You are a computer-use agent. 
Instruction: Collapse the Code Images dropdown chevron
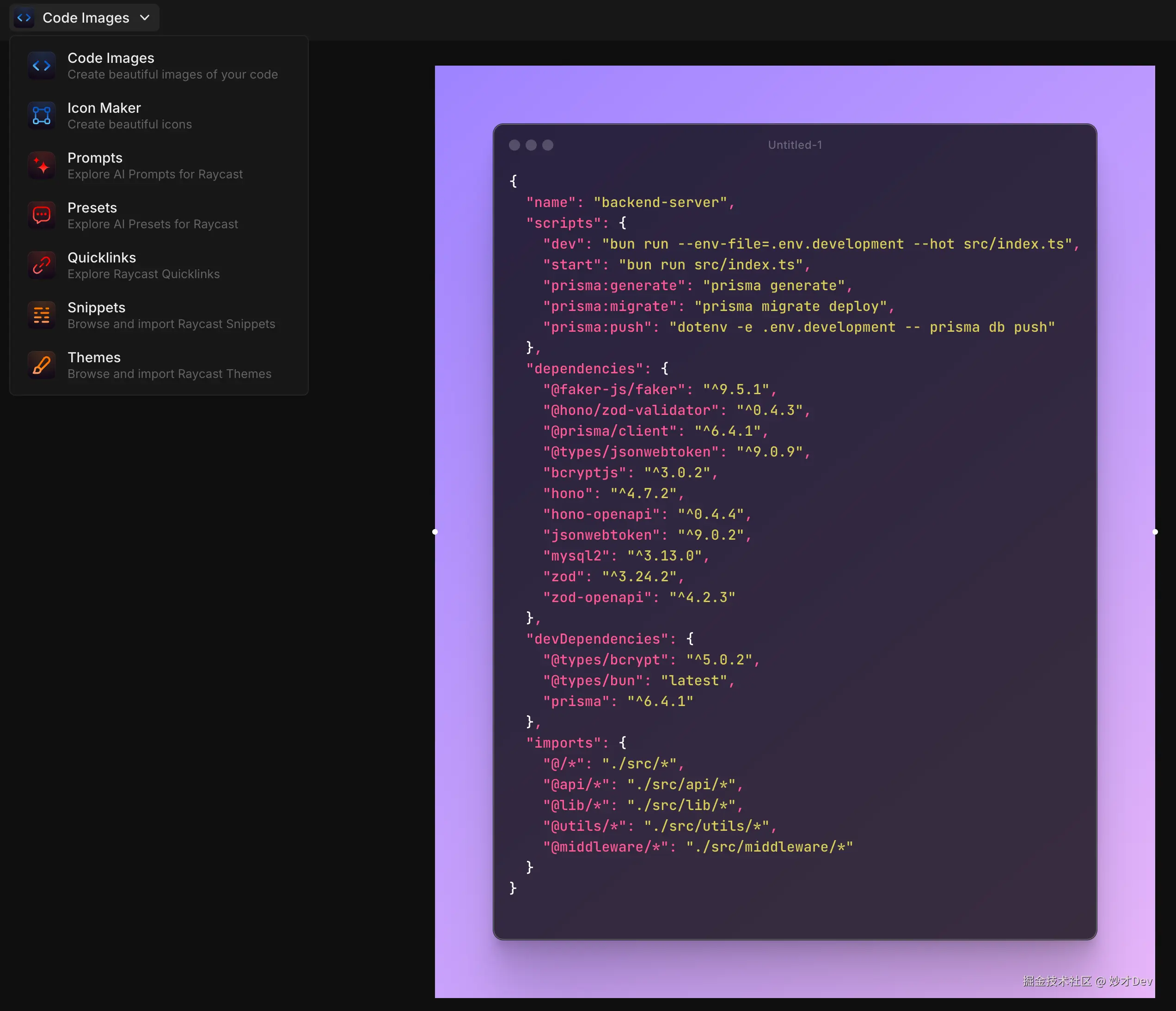145,18
